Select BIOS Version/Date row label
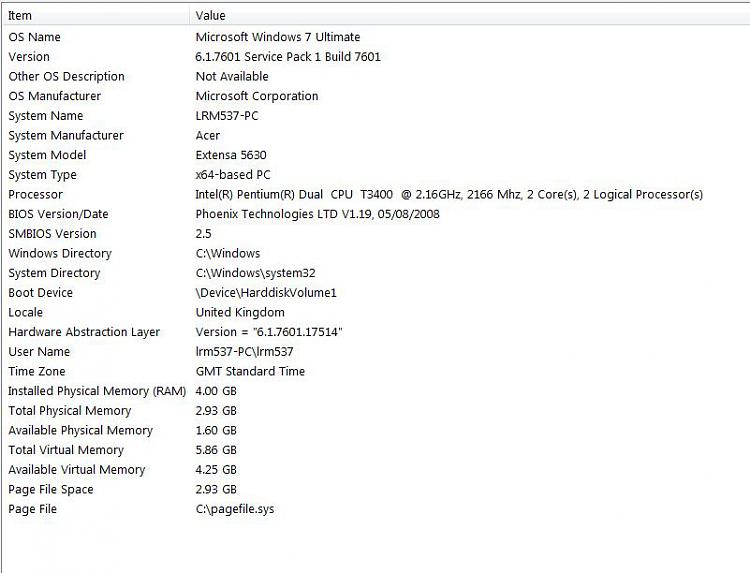 [58, 214]
